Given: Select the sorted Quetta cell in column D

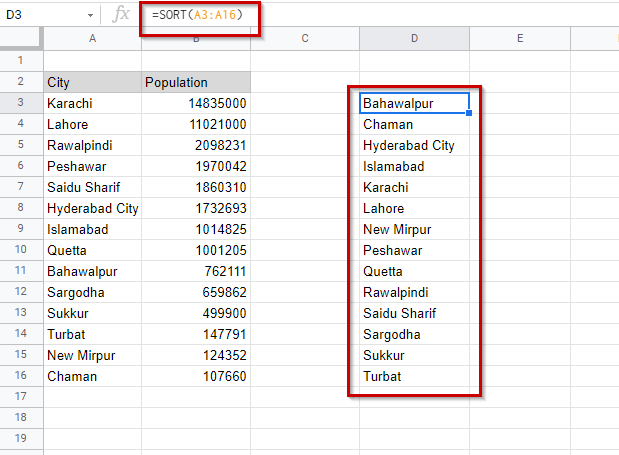Looking at the screenshot, I should point(414,271).
